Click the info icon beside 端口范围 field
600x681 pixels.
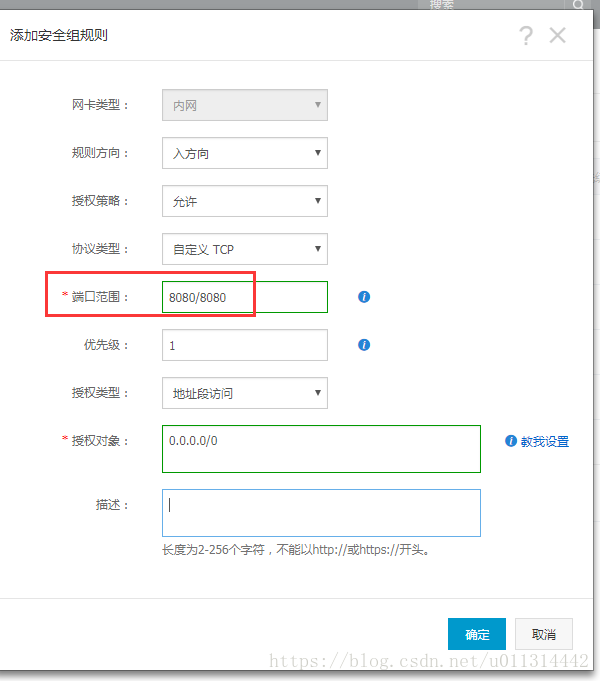pos(364,297)
